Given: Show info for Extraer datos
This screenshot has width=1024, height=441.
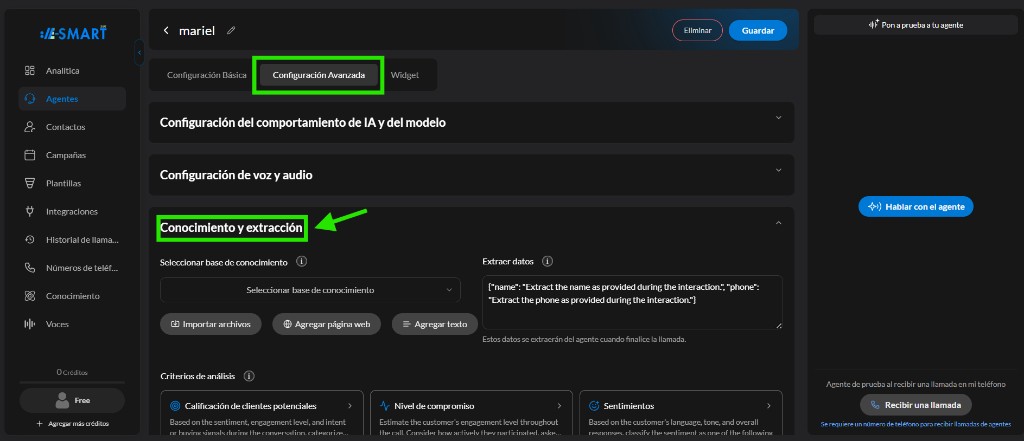Looking at the screenshot, I should pyautogui.click(x=547, y=261).
